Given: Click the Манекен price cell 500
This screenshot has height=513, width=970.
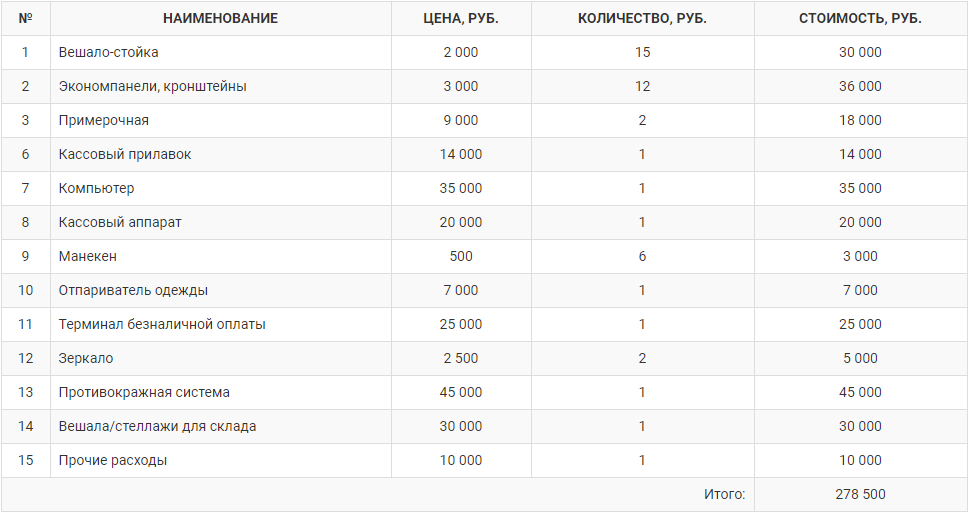Looking at the screenshot, I should [461, 256].
